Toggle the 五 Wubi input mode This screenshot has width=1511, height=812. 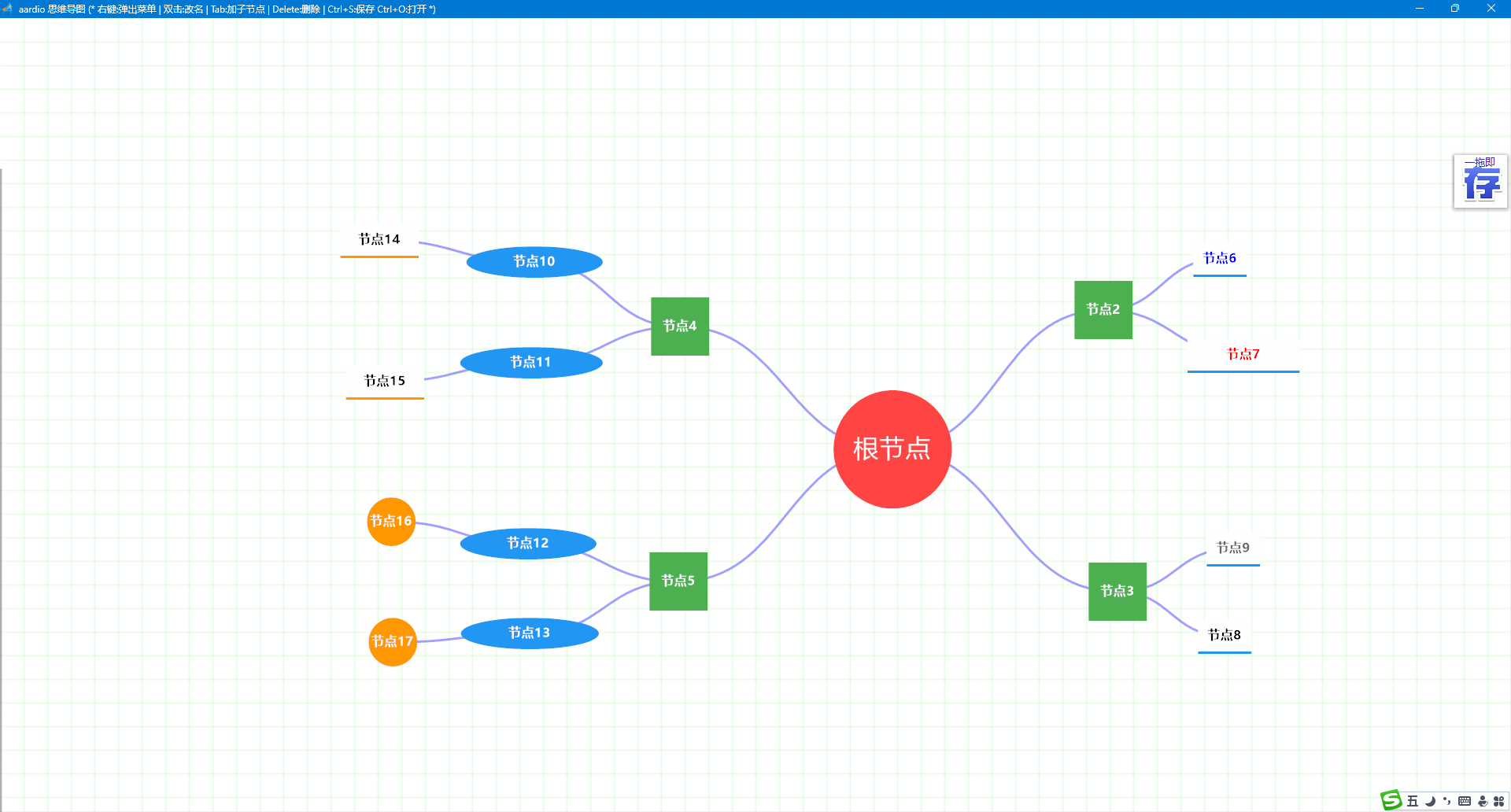pos(1413,801)
